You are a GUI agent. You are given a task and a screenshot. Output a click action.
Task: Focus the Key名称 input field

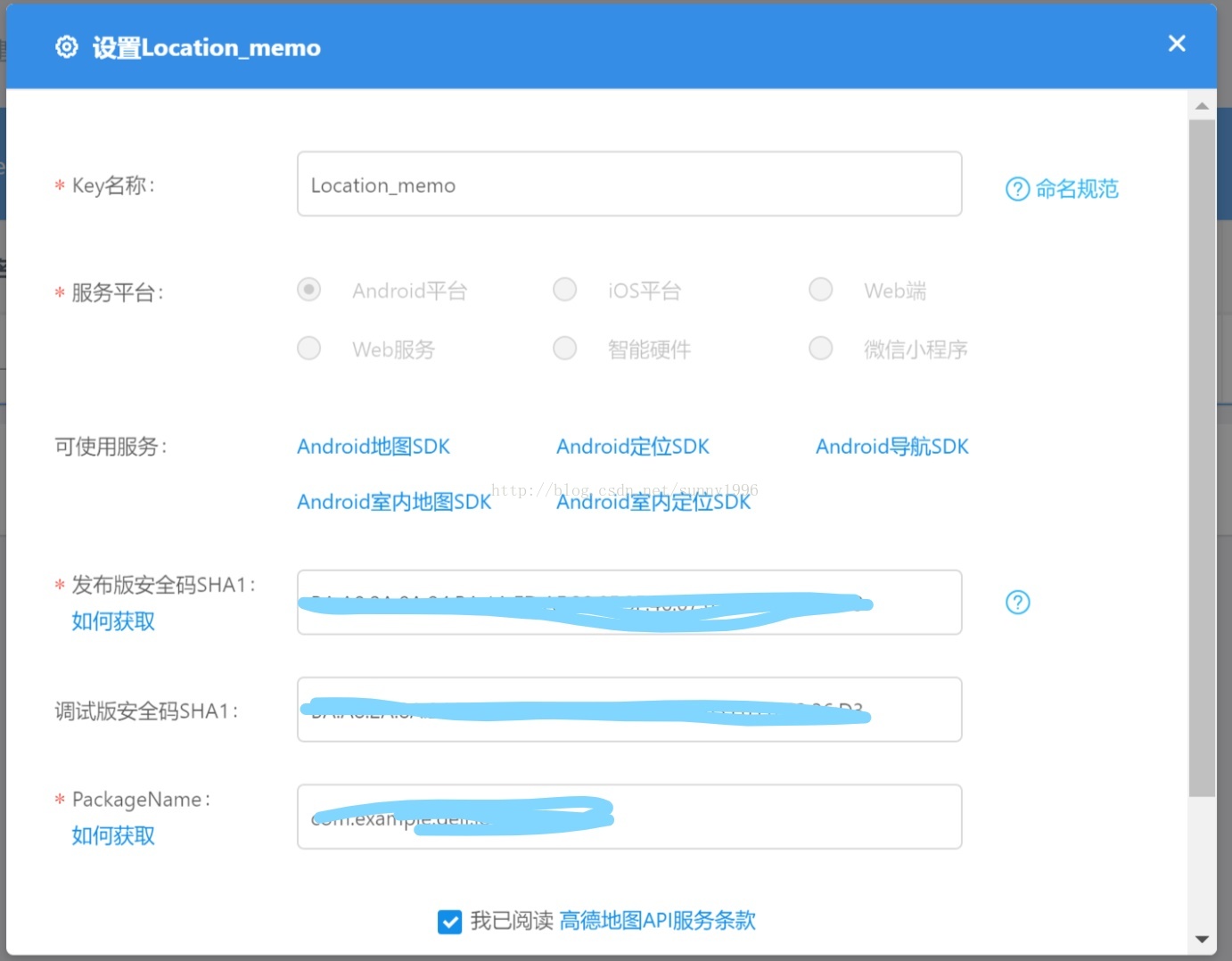(629, 184)
